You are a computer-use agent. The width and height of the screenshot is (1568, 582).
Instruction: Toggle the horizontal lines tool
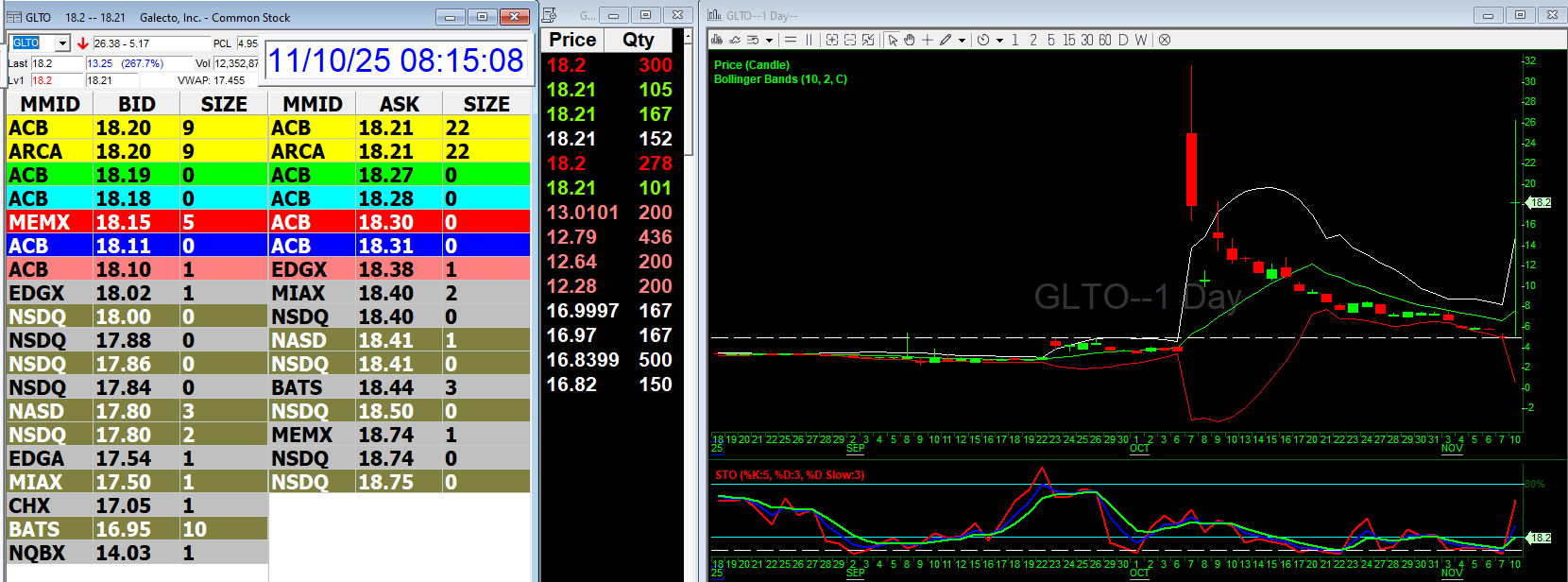(x=791, y=40)
